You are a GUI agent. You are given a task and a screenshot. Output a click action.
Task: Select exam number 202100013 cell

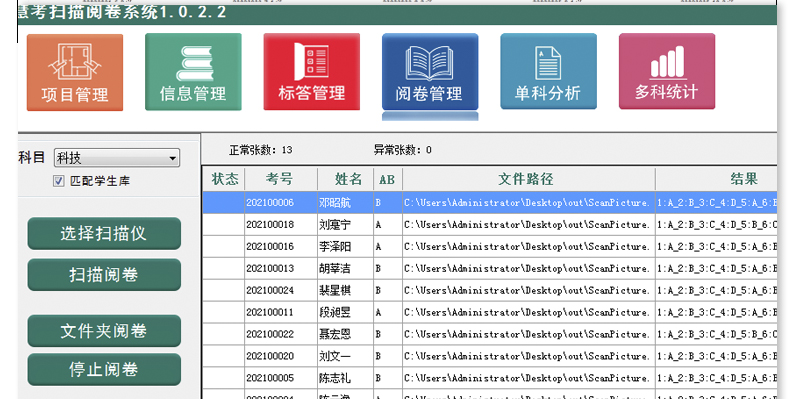[x=281, y=269]
